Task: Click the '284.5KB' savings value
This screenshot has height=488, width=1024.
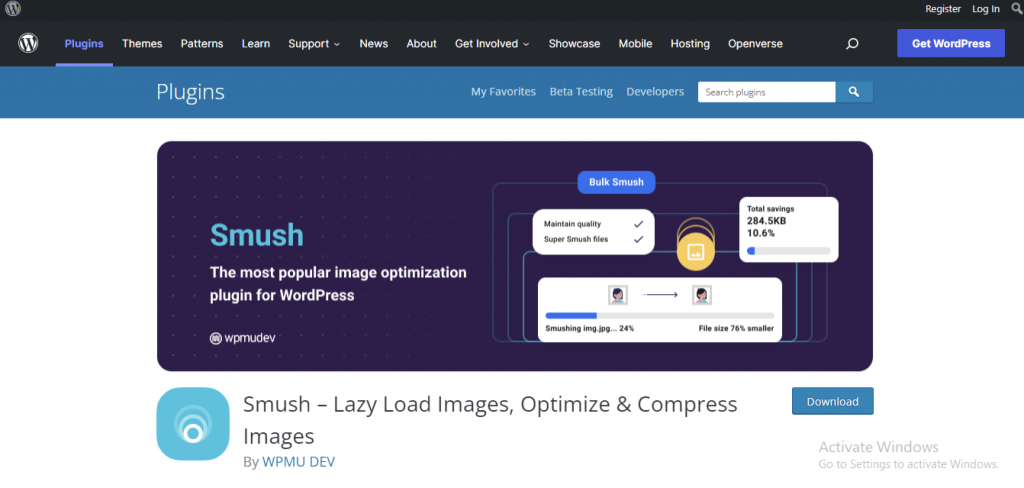Action: [767, 221]
